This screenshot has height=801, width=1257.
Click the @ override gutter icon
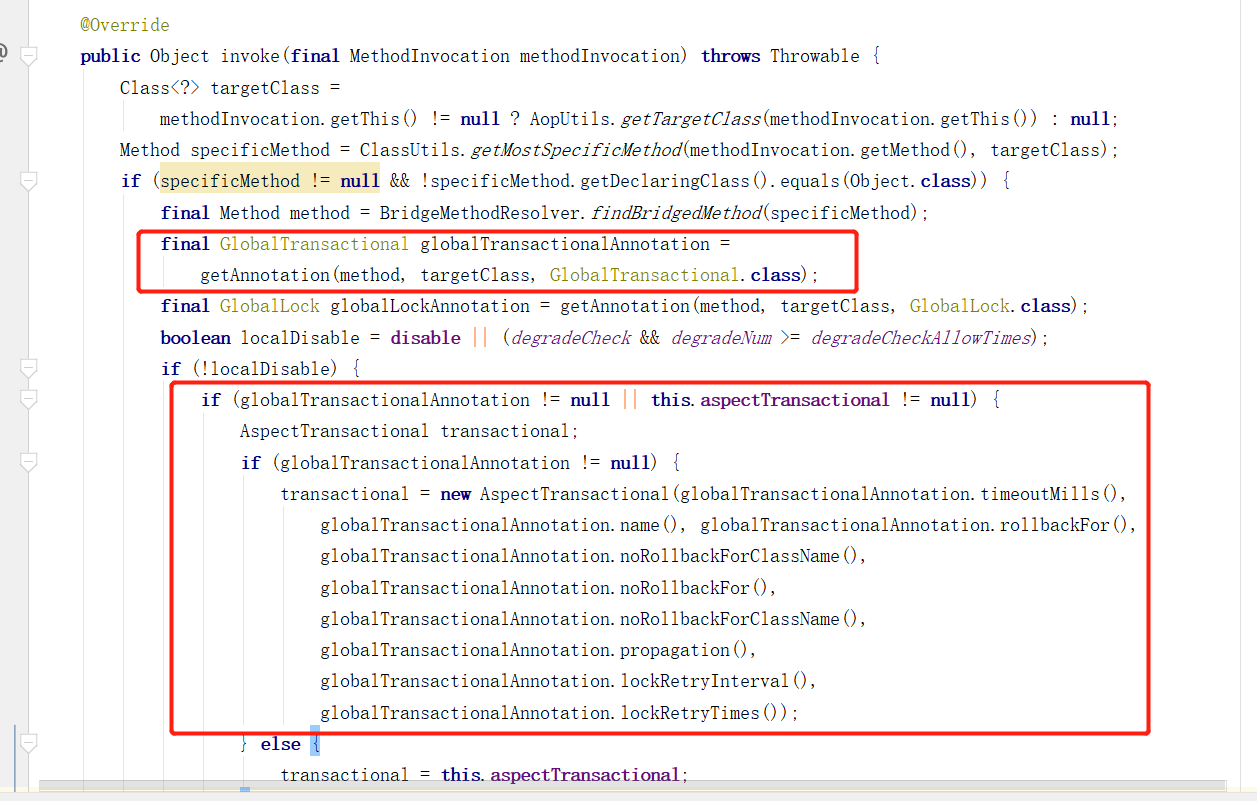click(3, 53)
